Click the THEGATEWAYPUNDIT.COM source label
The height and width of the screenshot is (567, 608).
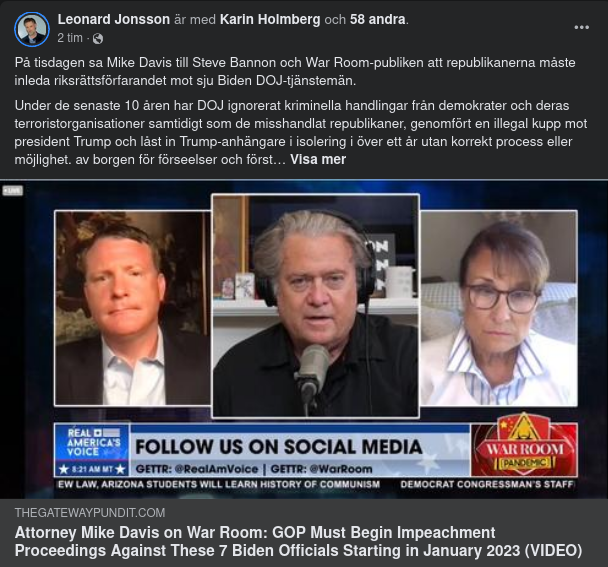coord(90,513)
